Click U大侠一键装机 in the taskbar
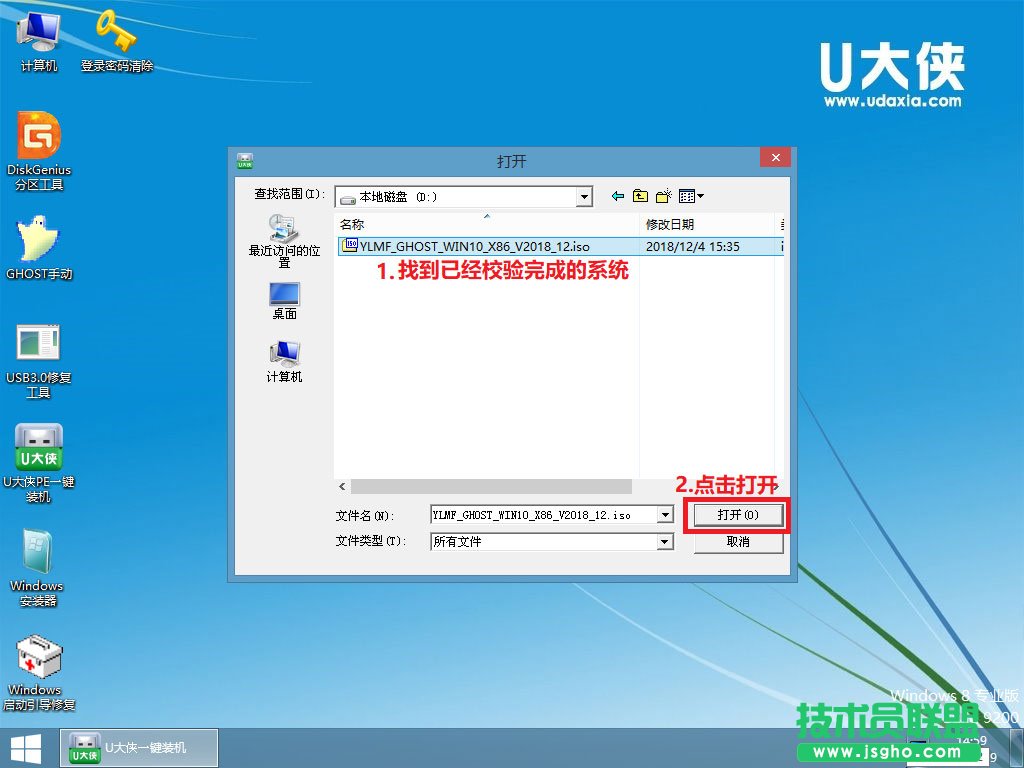This screenshot has width=1024, height=768. (138, 746)
